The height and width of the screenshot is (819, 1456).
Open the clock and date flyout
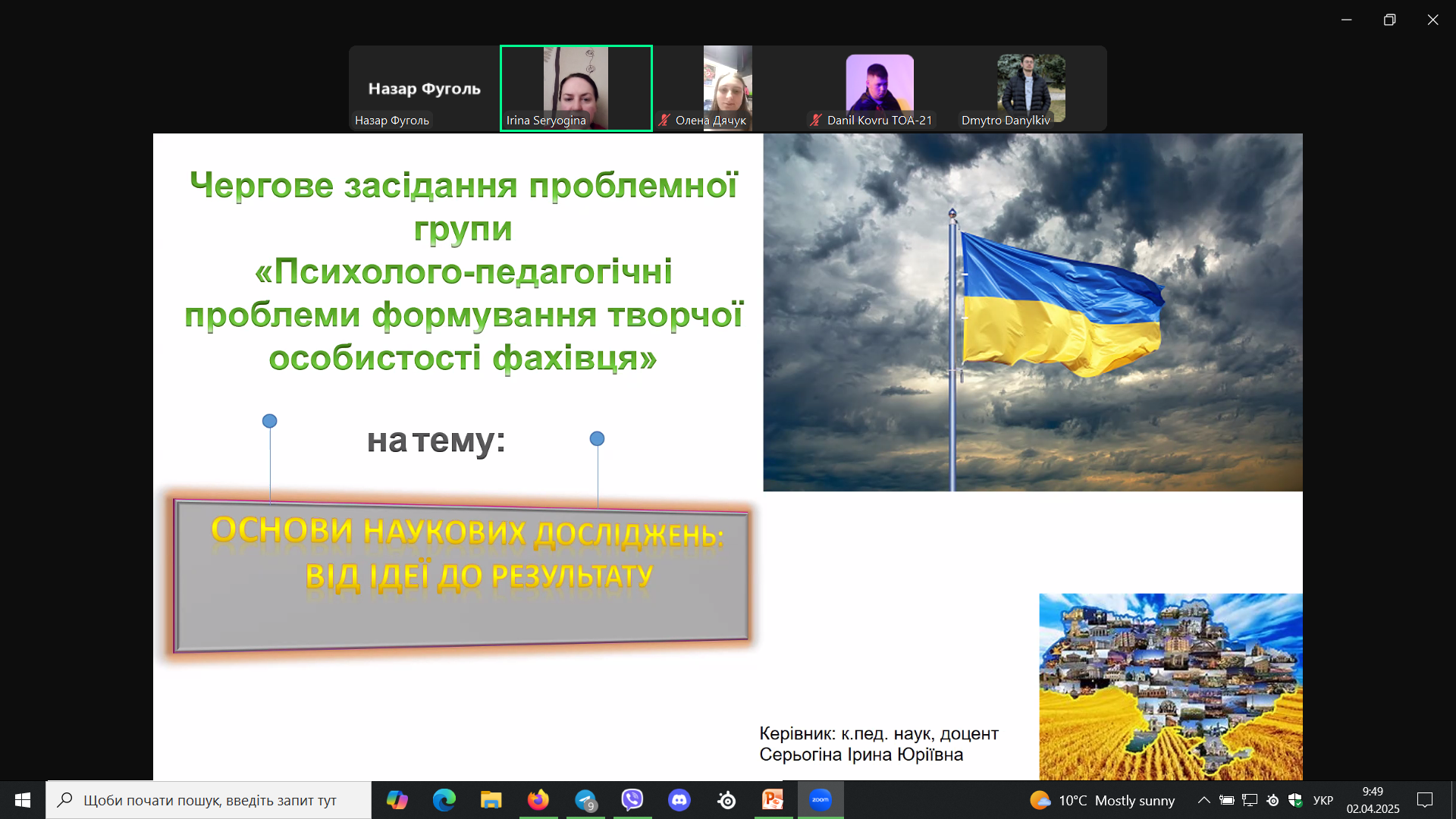point(1373,800)
